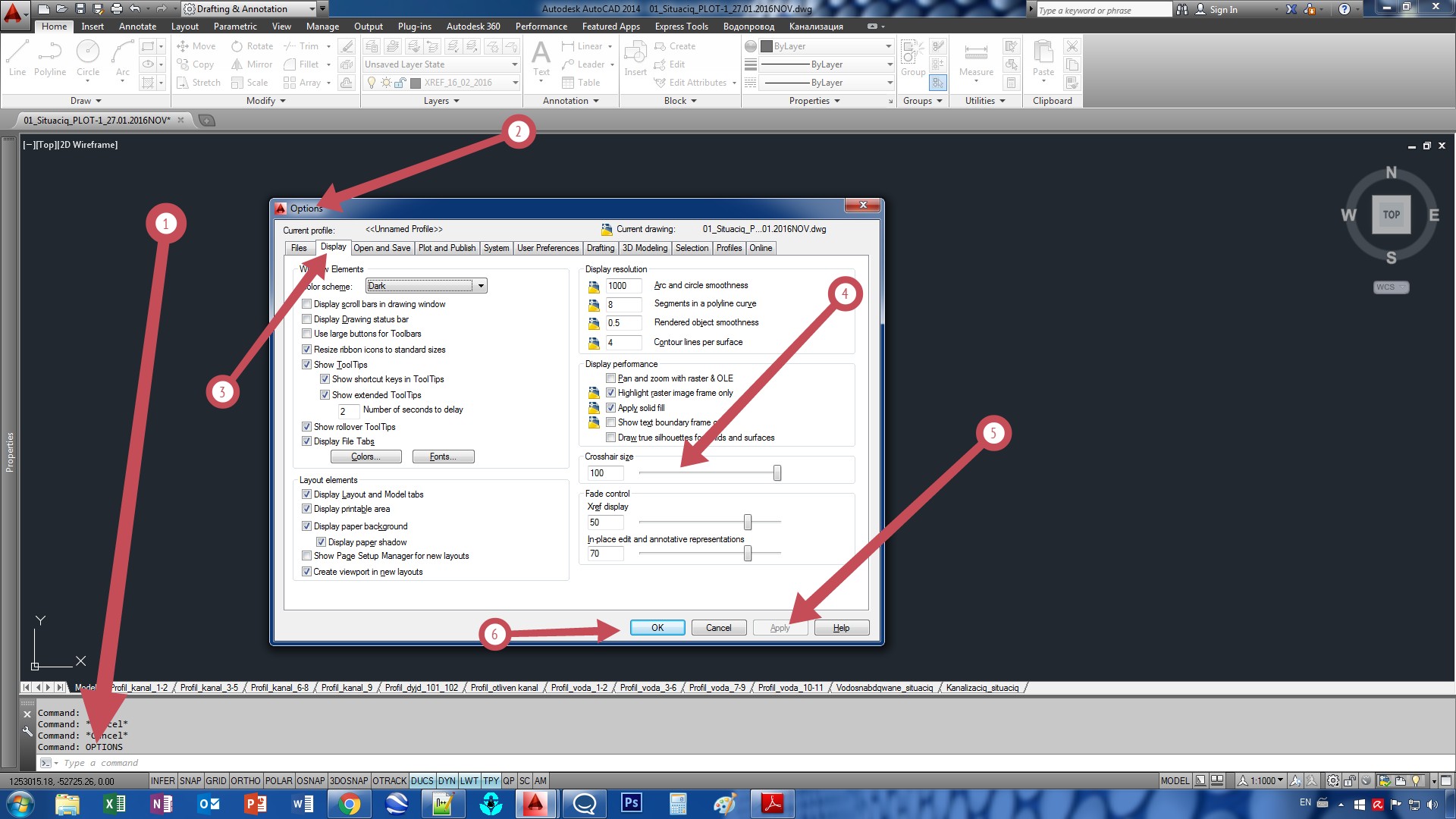1456x819 pixels.
Task: Expand XREF_16_02_2016 layer dropdown
Action: 517,82
